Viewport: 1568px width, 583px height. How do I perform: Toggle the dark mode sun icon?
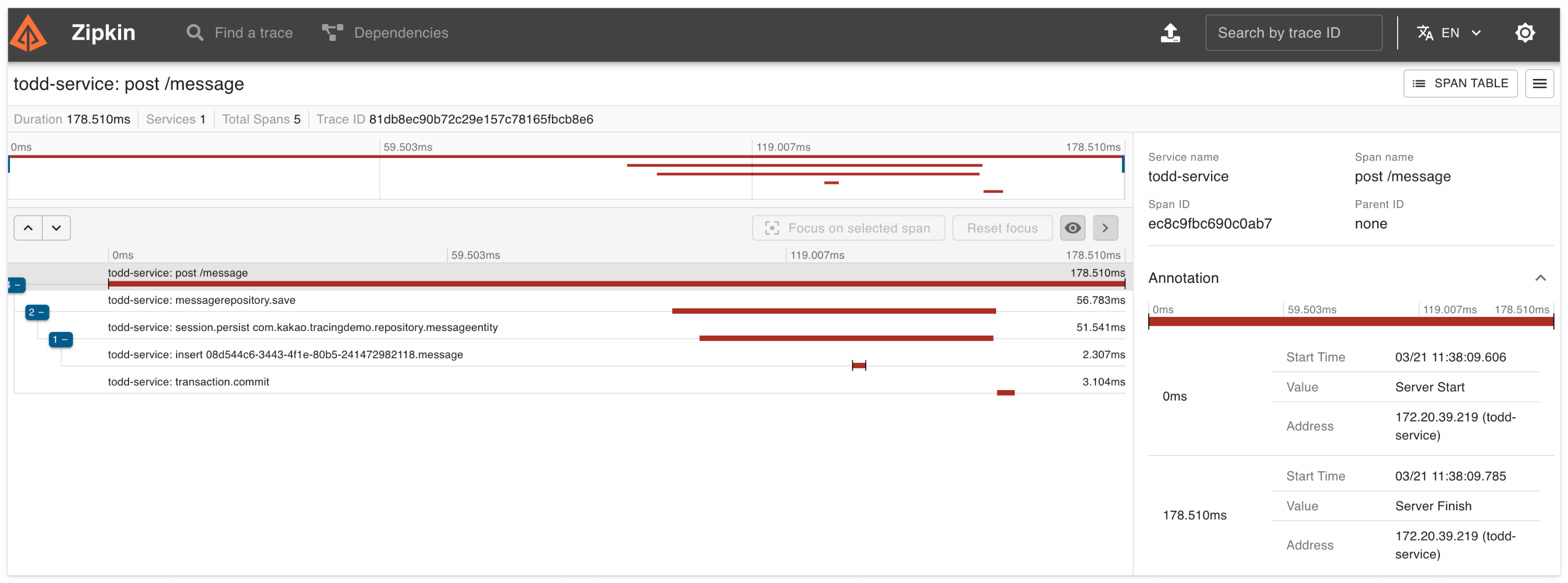(x=1524, y=33)
